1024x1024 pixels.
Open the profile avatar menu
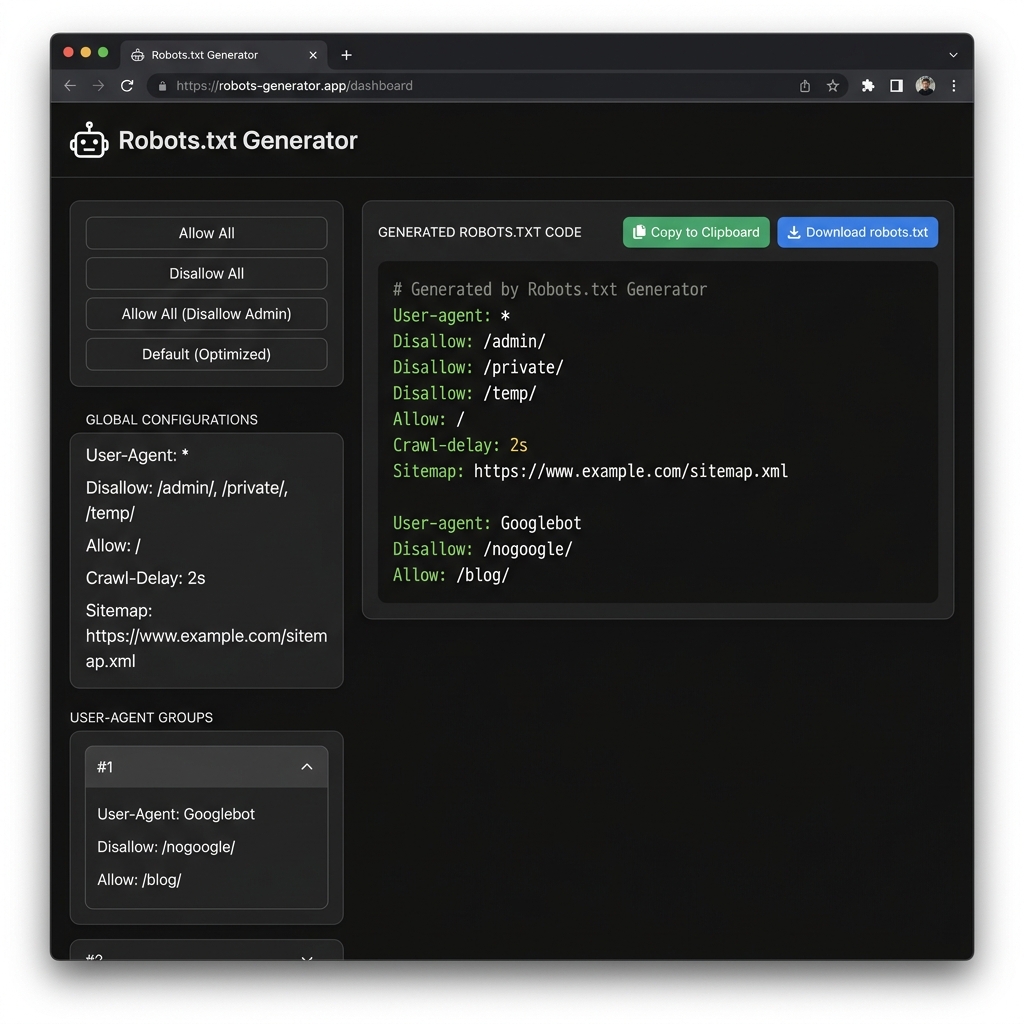[x=925, y=86]
